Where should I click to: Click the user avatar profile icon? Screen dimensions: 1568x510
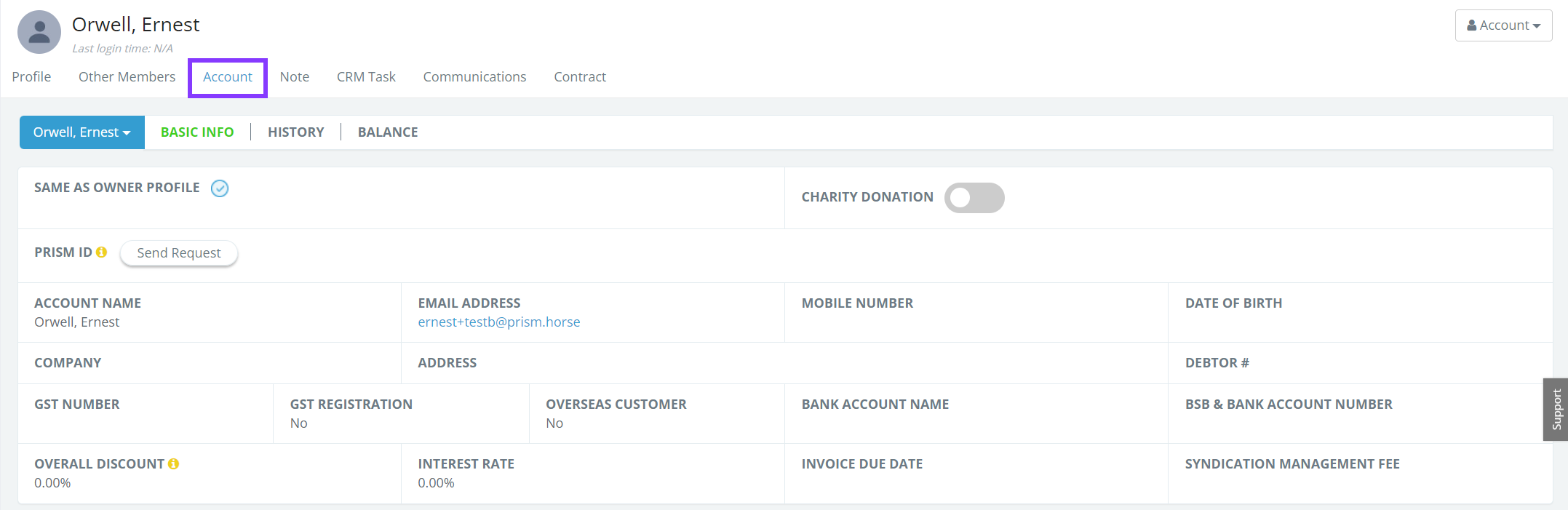[39, 32]
